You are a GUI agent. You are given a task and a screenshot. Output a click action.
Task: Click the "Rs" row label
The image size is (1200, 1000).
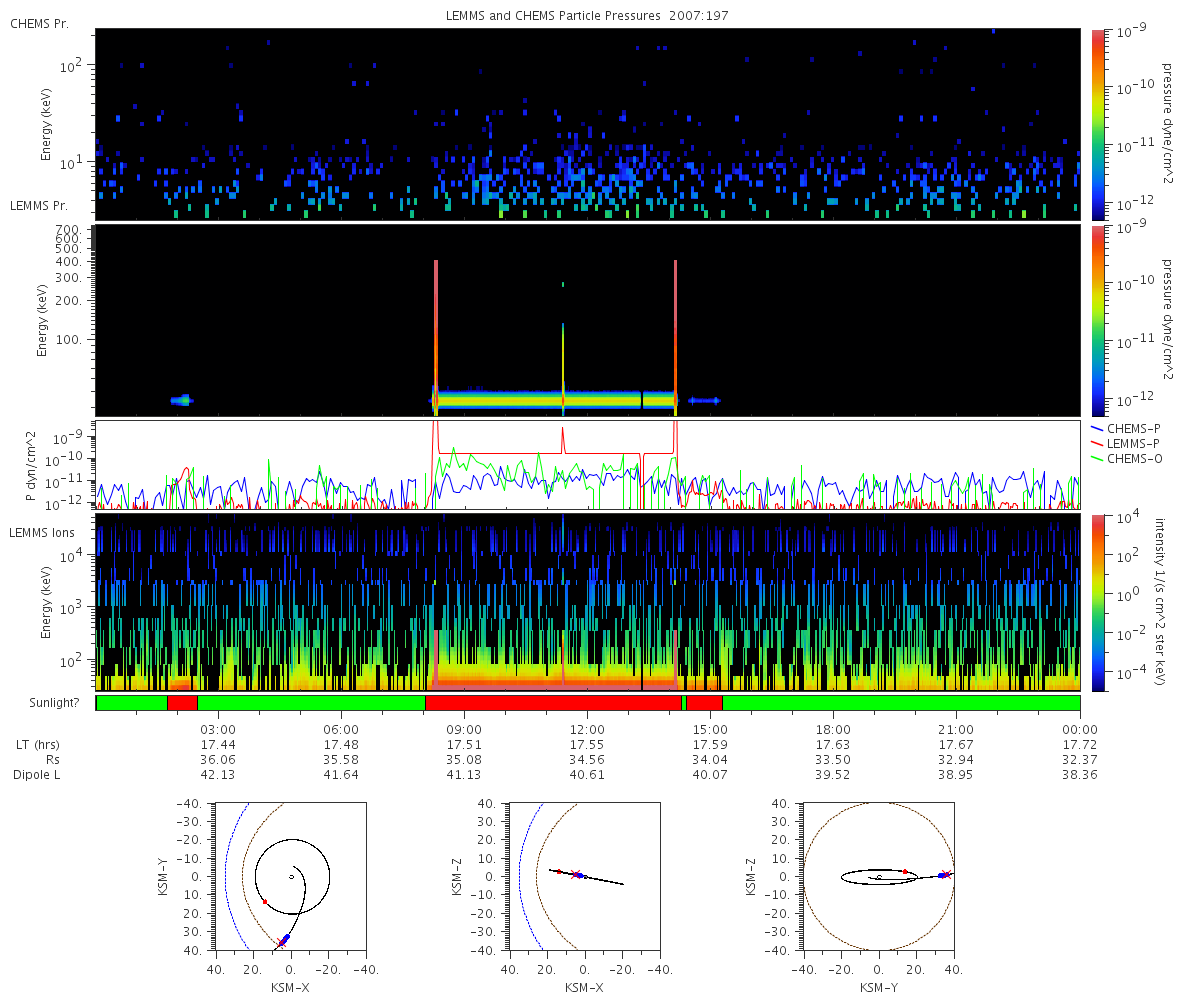(52, 760)
